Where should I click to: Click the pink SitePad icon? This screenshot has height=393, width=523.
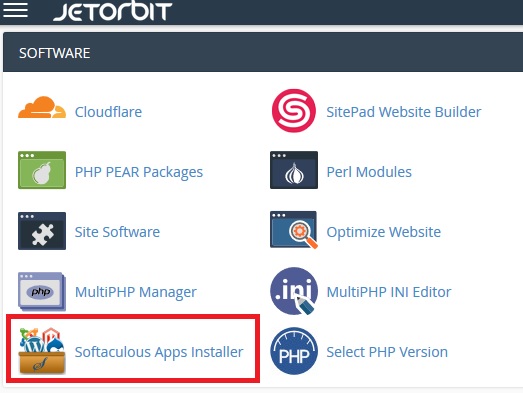(294, 110)
